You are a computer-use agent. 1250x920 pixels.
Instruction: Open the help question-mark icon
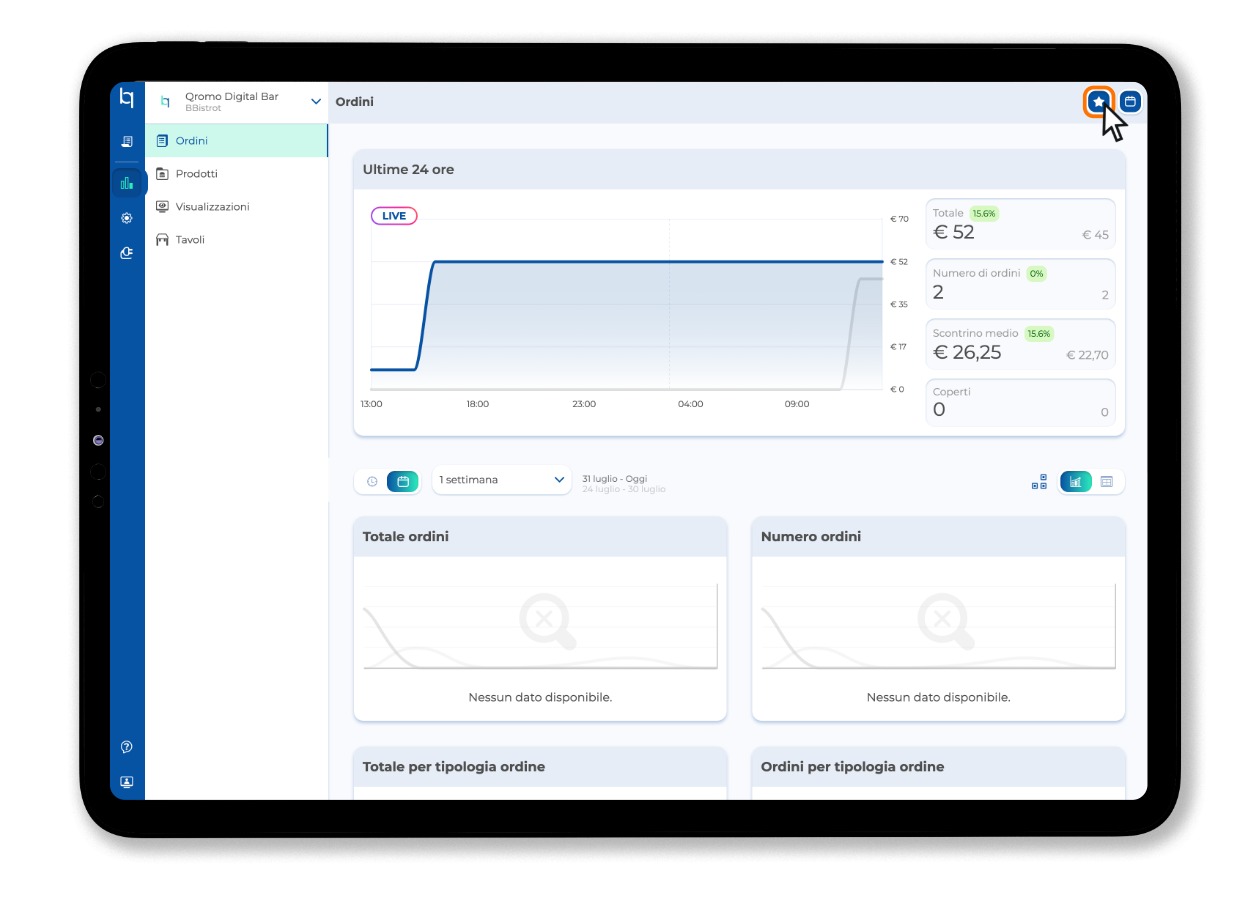[127, 747]
